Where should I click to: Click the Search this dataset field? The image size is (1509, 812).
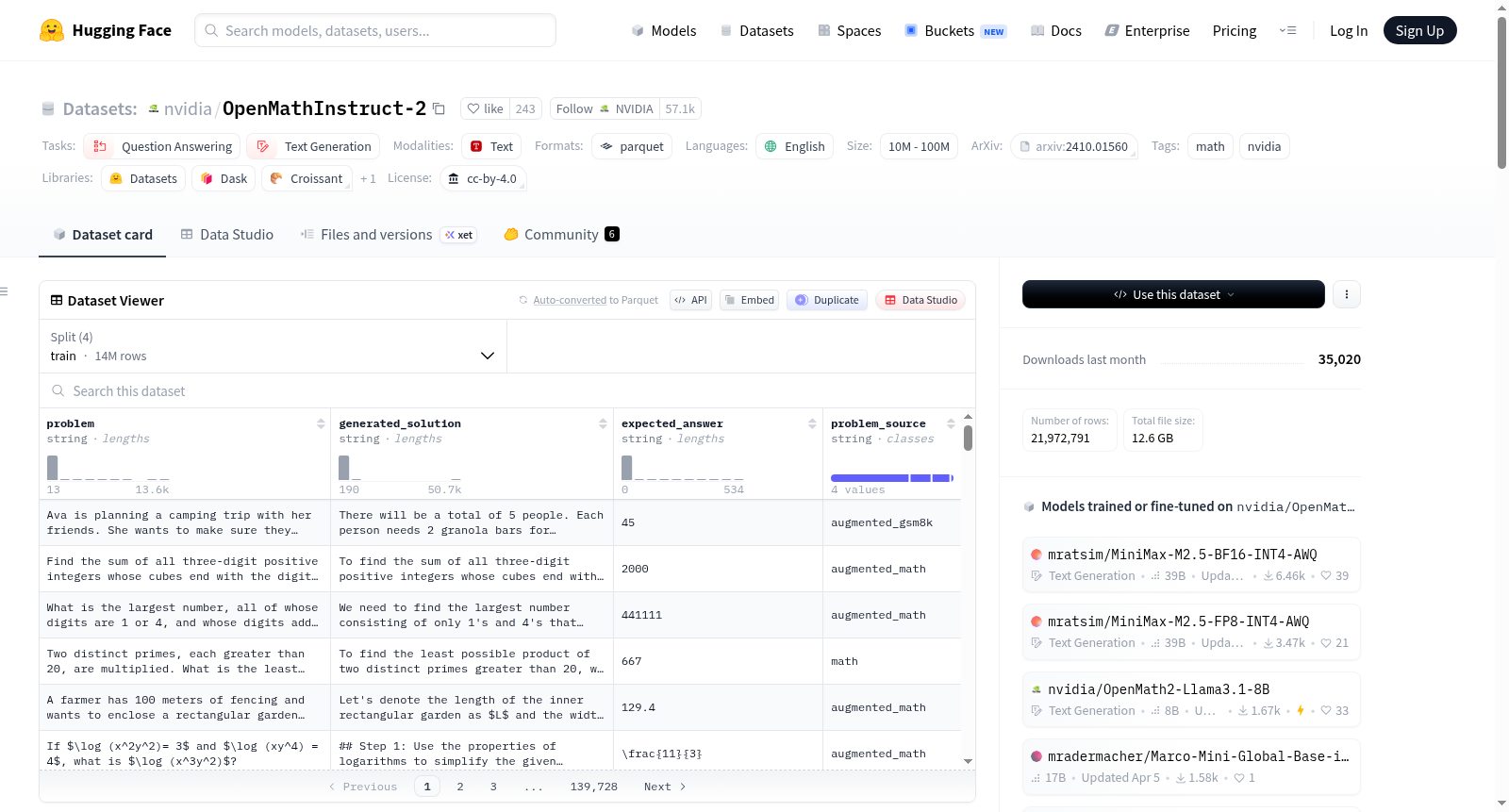(x=507, y=390)
